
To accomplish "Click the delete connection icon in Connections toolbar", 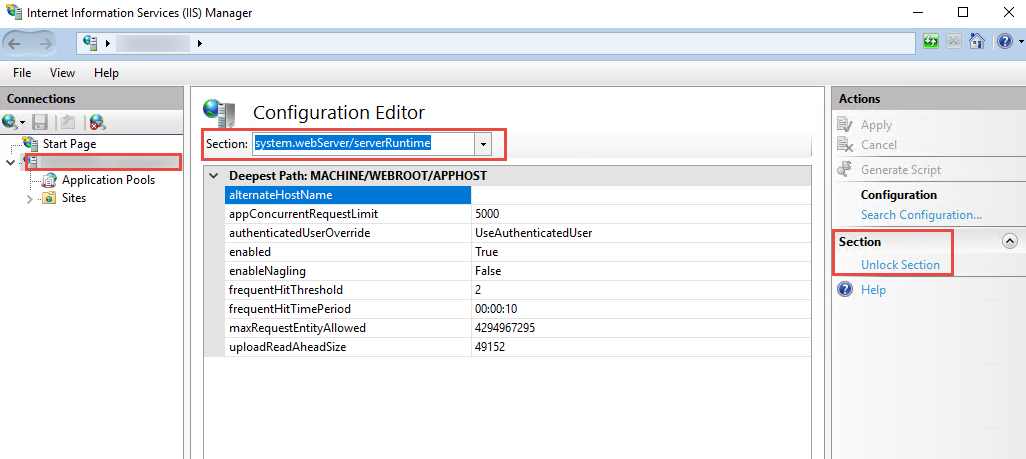I will 97,122.
